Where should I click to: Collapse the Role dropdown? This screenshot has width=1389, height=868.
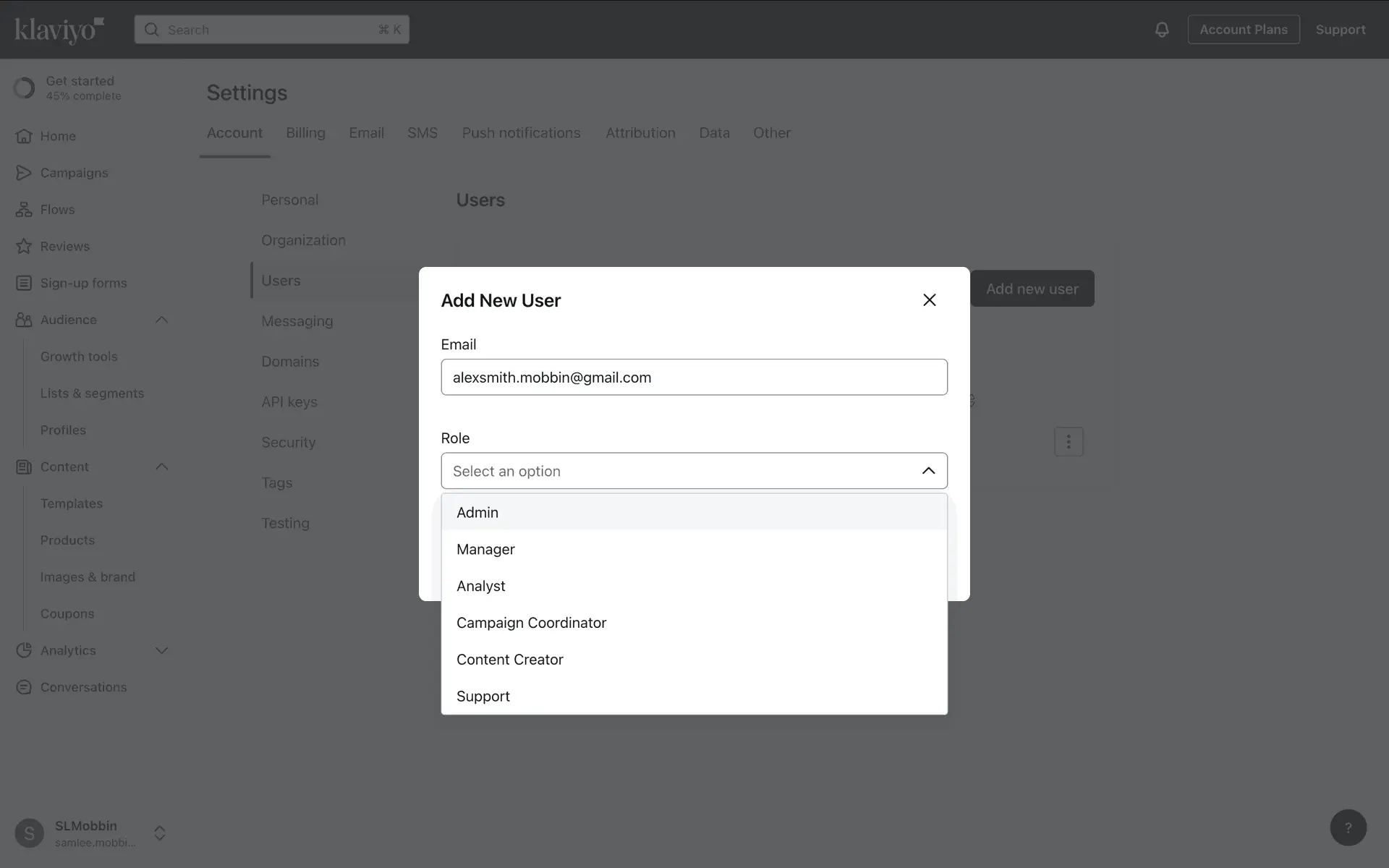pos(928,471)
